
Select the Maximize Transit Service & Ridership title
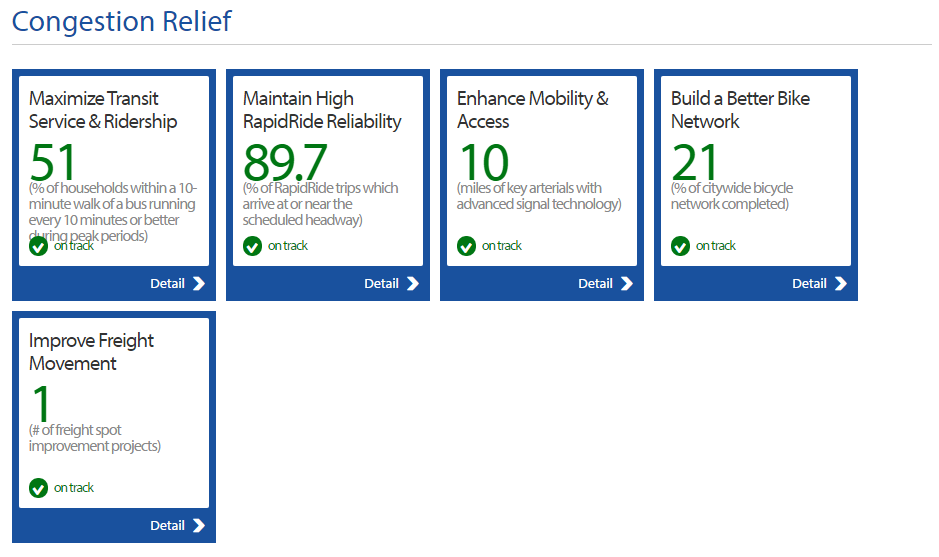coord(103,110)
